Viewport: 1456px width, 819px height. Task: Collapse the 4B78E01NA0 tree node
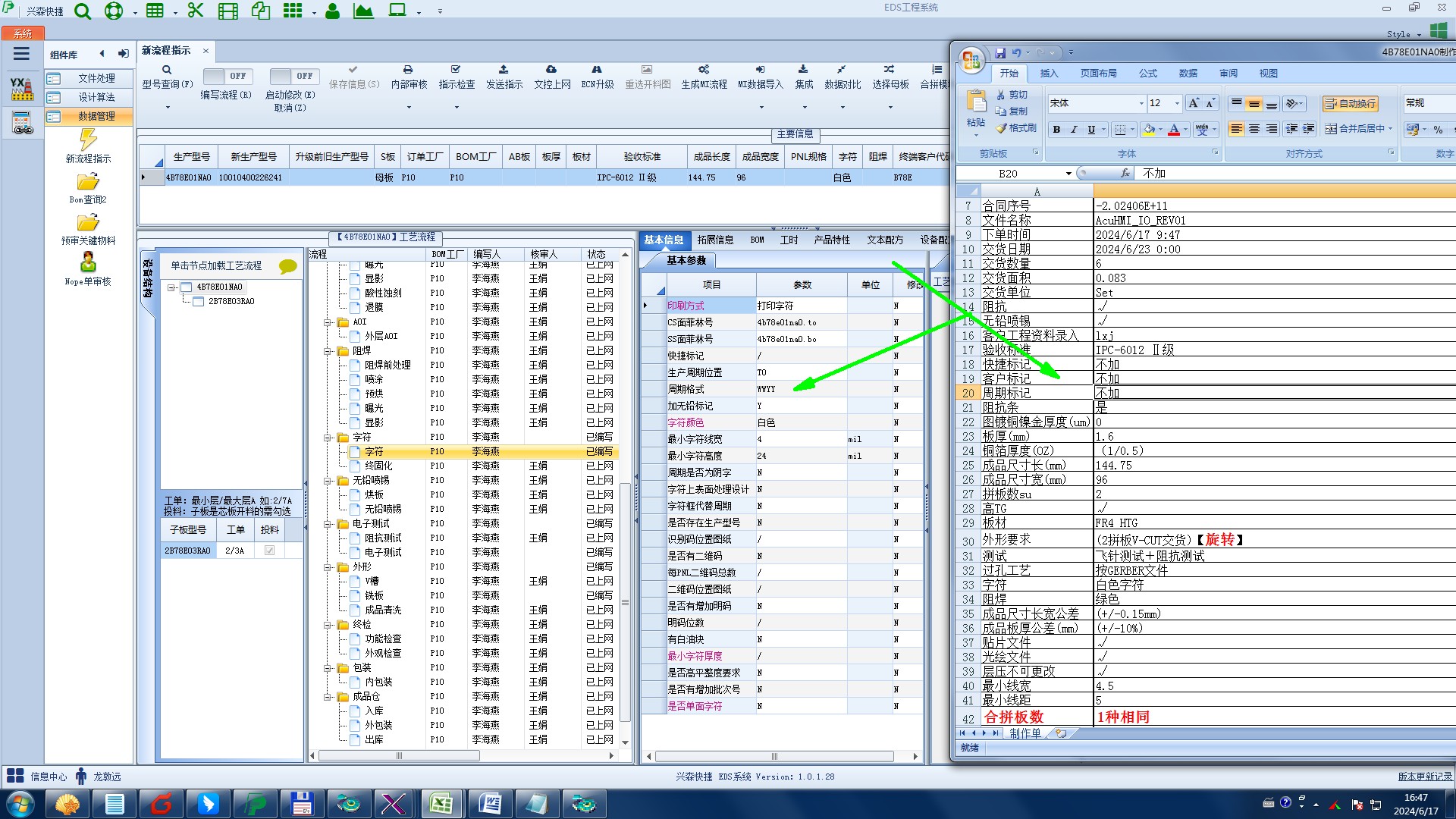click(x=172, y=287)
